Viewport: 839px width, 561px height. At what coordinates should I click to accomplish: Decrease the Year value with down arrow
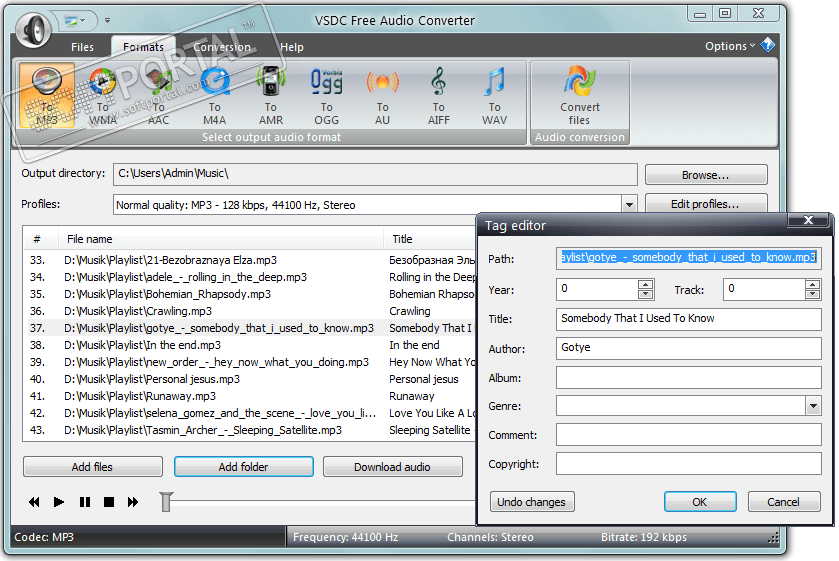[646, 294]
